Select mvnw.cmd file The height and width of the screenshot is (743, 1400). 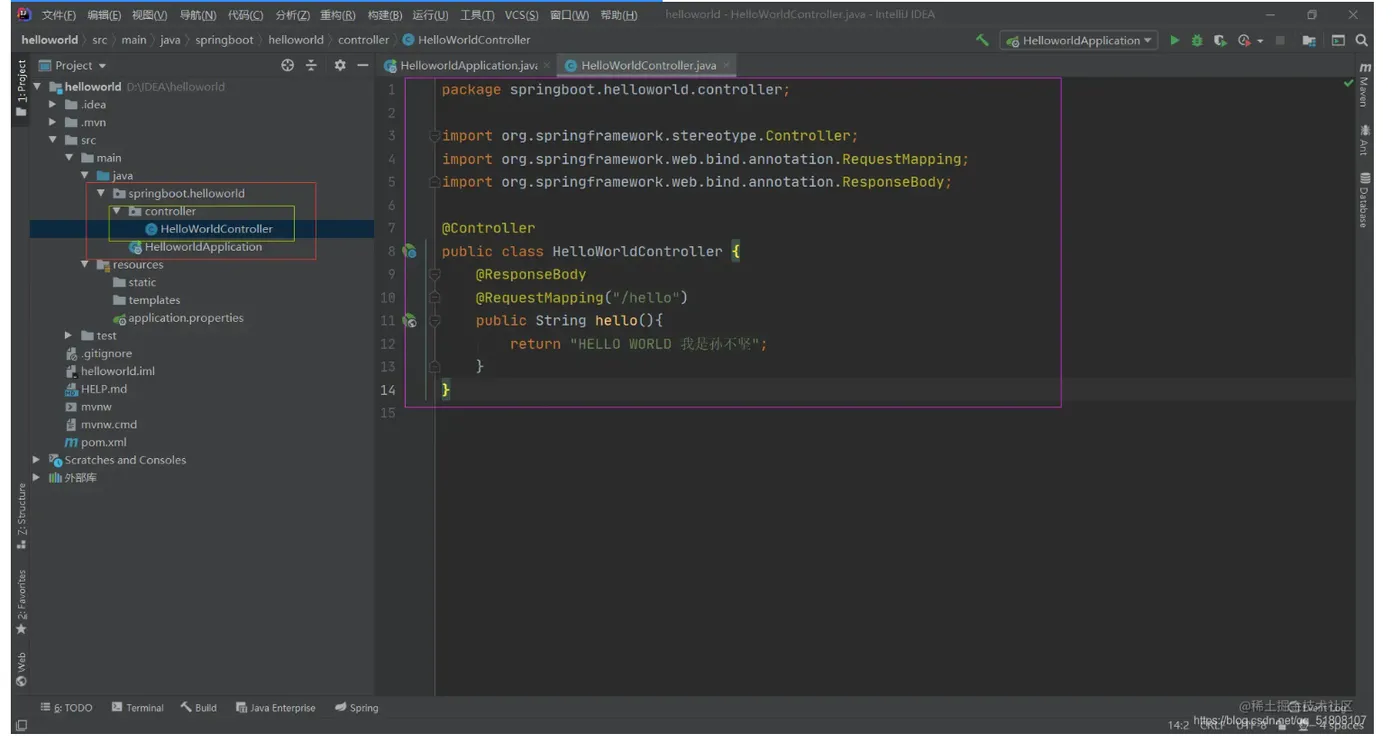109,425
